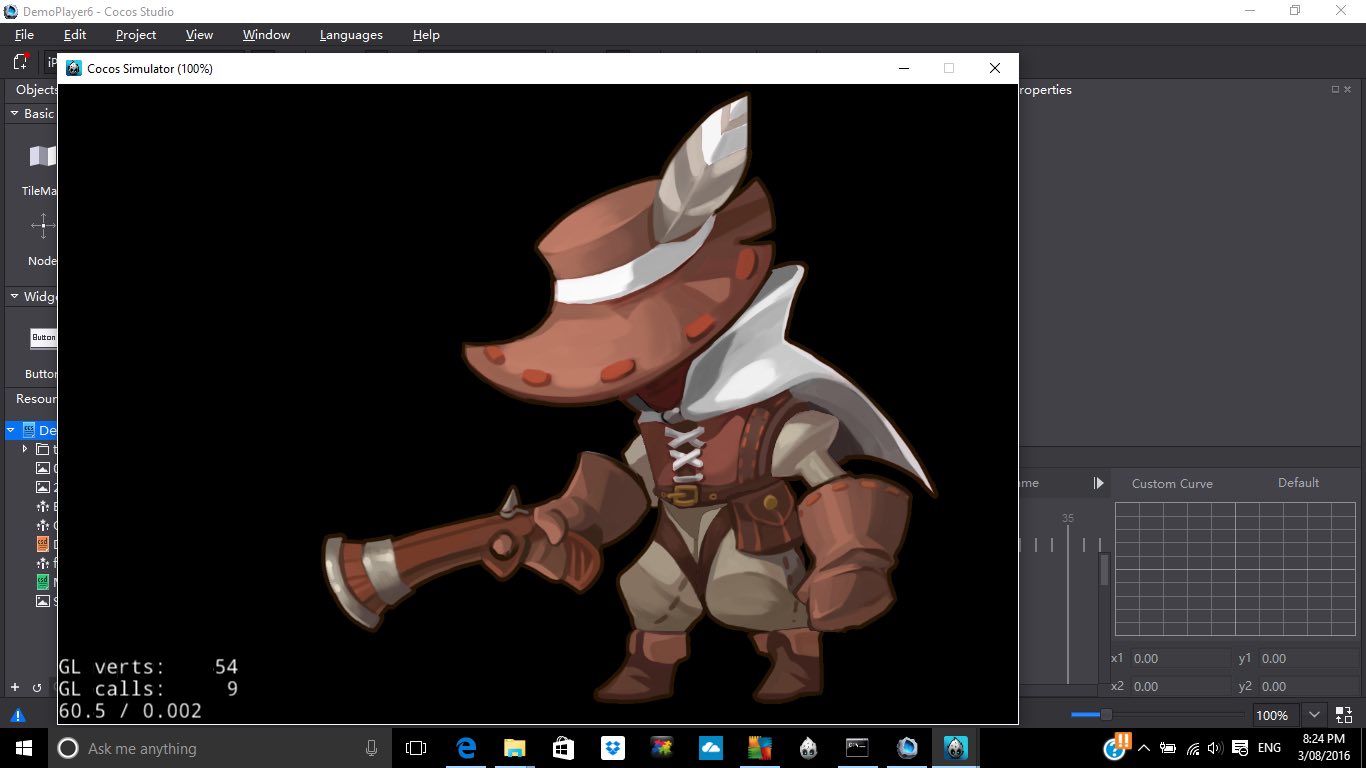Image resolution: width=1366 pixels, height=768 pixels.
Task: Select the orange csd file in Resources
Action: point(43,544)
